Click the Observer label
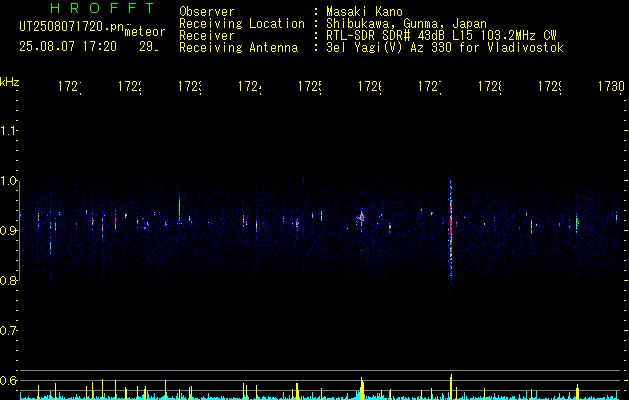Screen dimensions: 629x400 [207, 11]
